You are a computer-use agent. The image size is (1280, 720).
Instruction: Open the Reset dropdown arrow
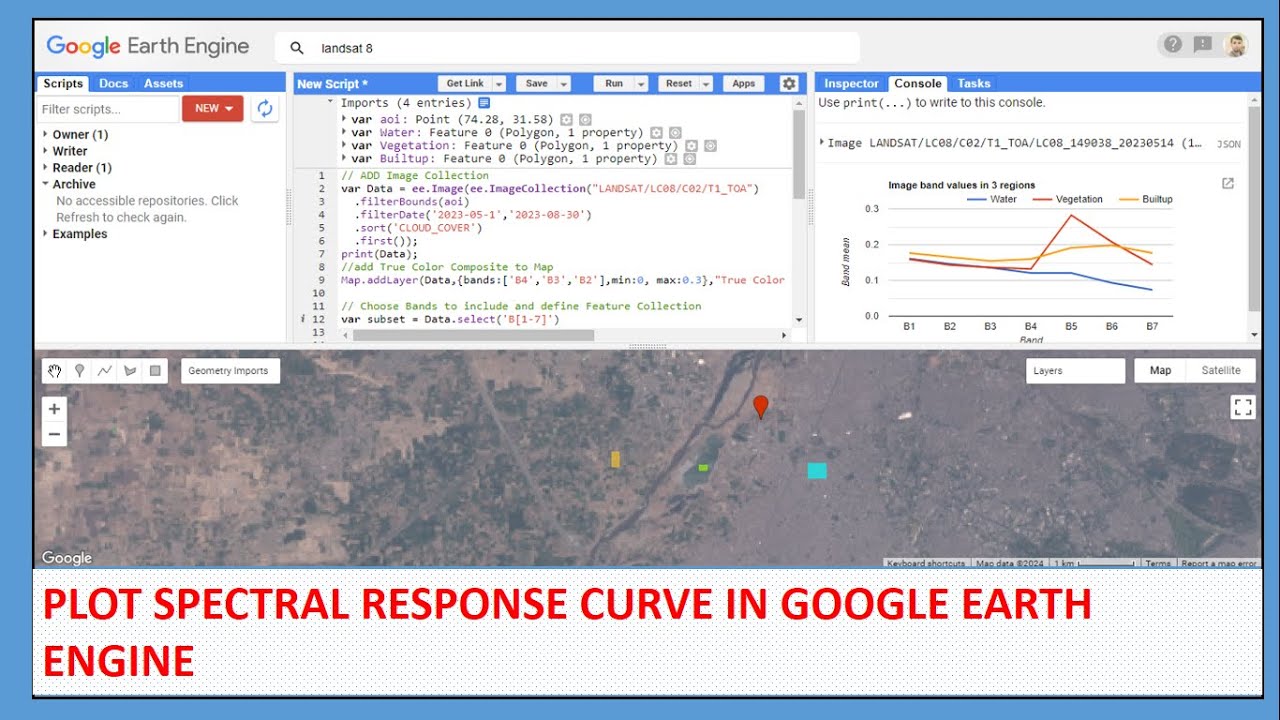pyautogui.click(x=706, y=84)
